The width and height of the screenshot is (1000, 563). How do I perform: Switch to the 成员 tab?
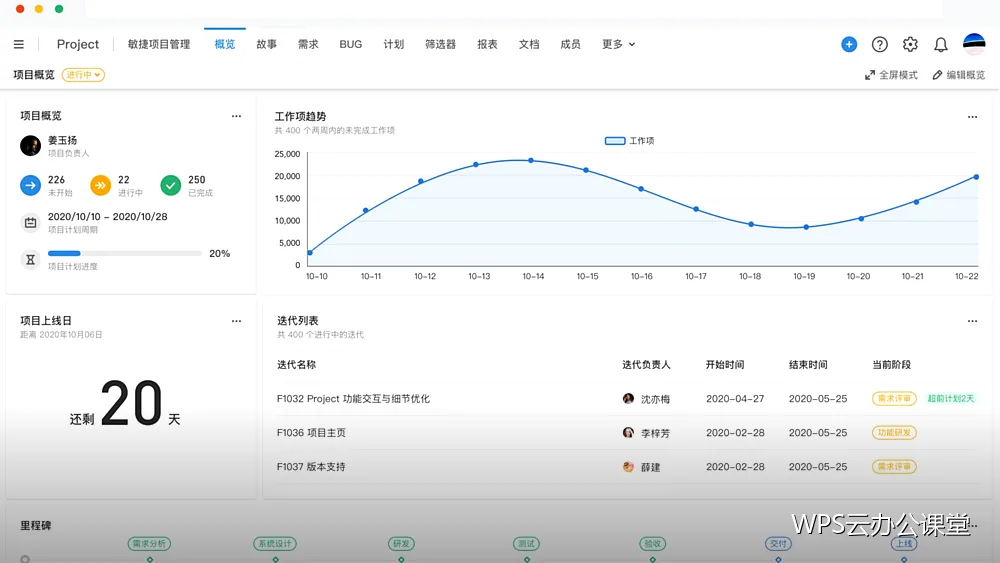click(570, 44)
